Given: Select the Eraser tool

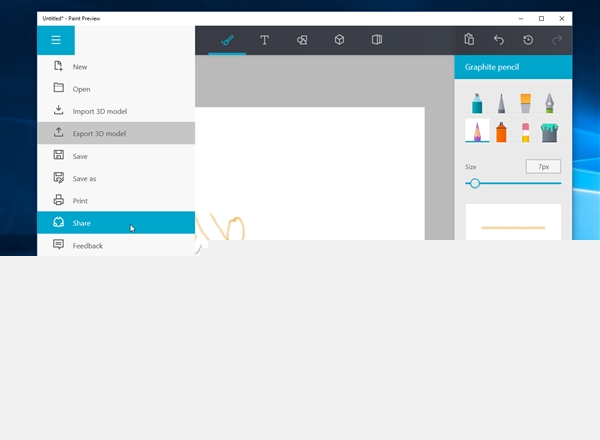Looking at the screenshot, I should 525,132.
